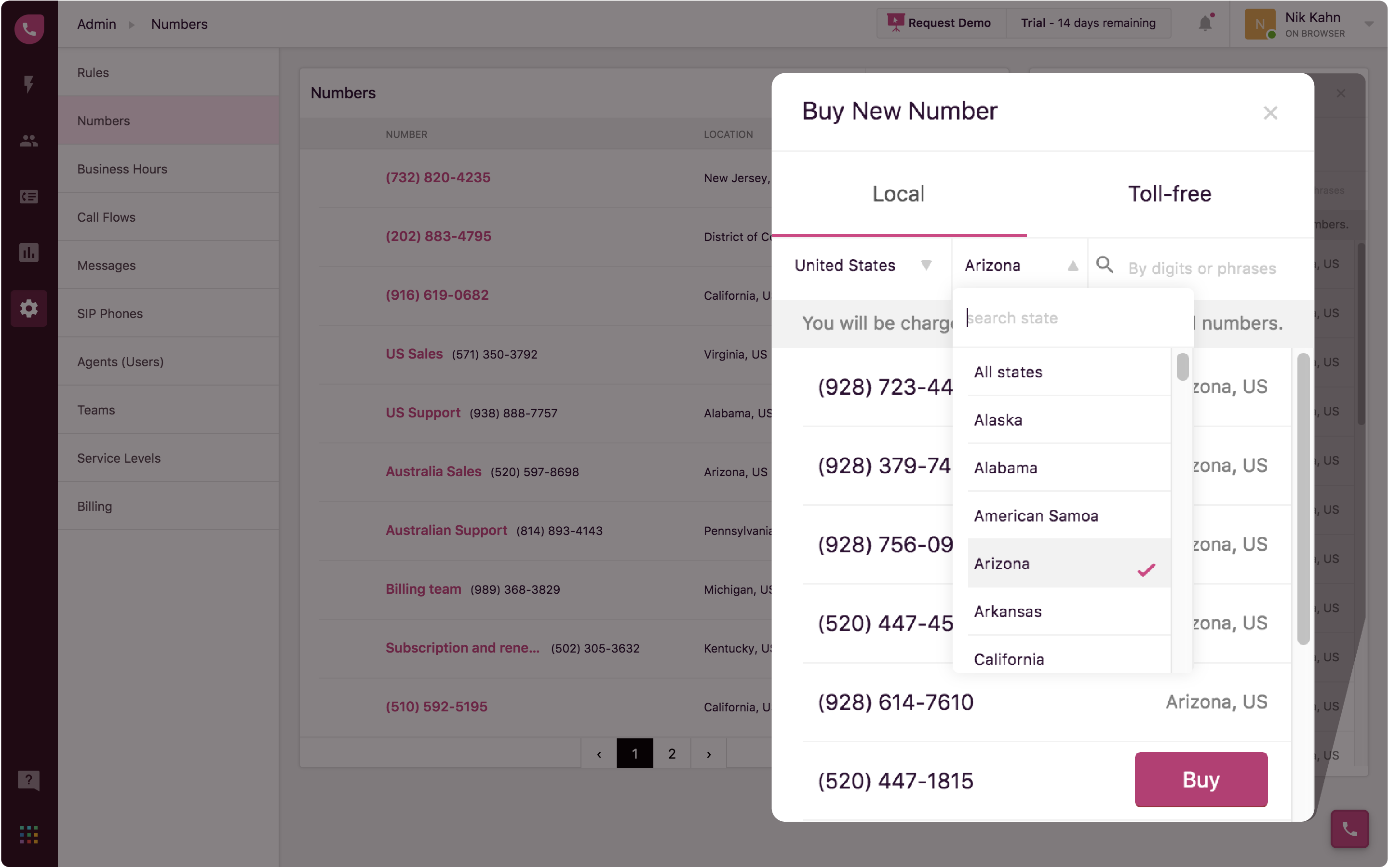Click the phone logo in sidebar

point(29,29)
